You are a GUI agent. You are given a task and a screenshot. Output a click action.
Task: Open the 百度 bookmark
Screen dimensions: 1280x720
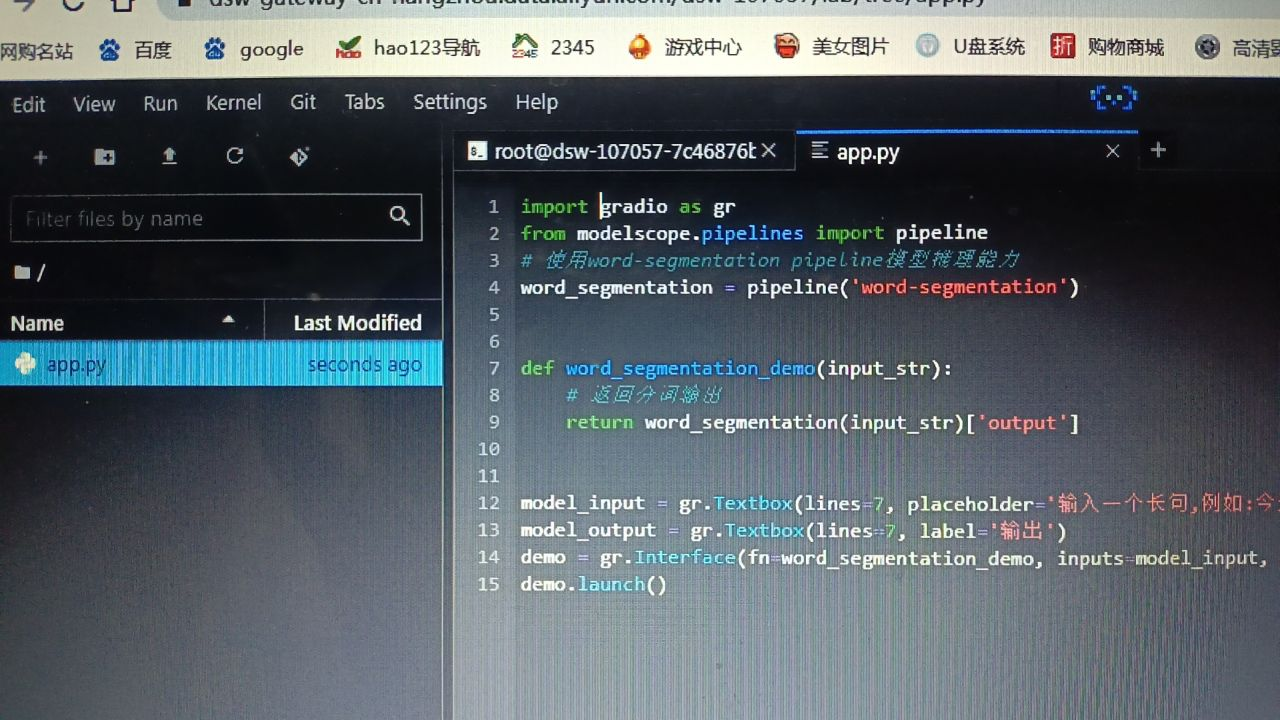tap(136, 49)
